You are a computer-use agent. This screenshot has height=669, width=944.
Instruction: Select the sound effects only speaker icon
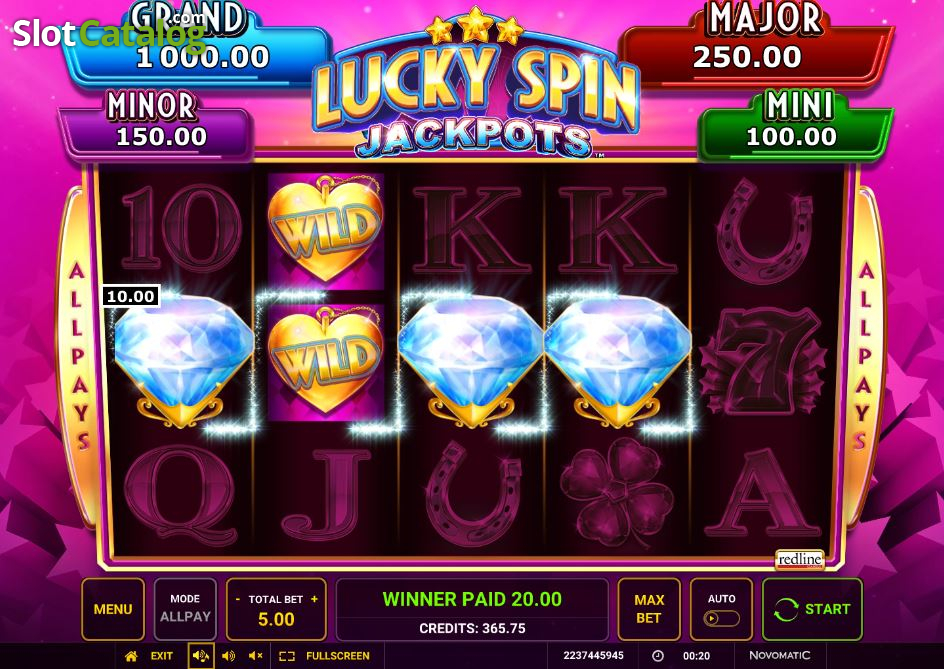click(228, 656)
